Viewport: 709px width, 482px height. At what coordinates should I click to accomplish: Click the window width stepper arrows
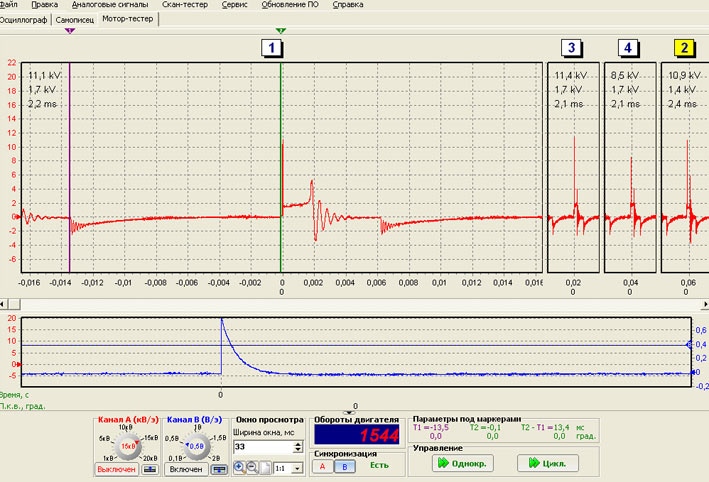pos(298,447)
